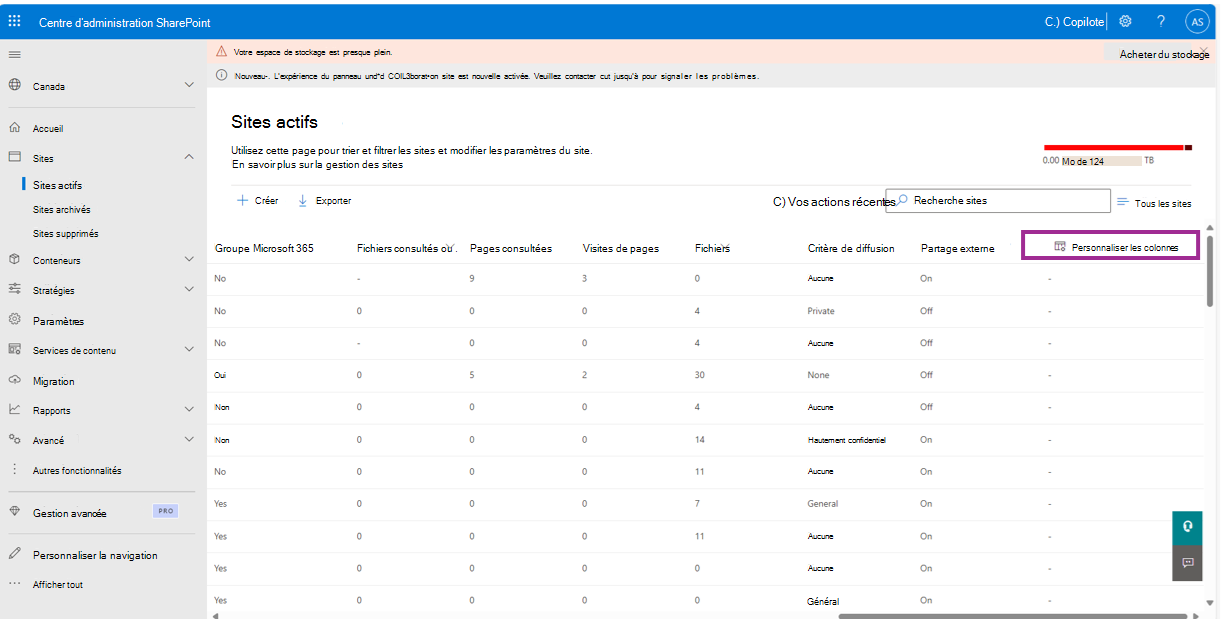The width and height of the screenshot is (1224, 639).
Task: Click the Exporter button
Action: point(324,200)
